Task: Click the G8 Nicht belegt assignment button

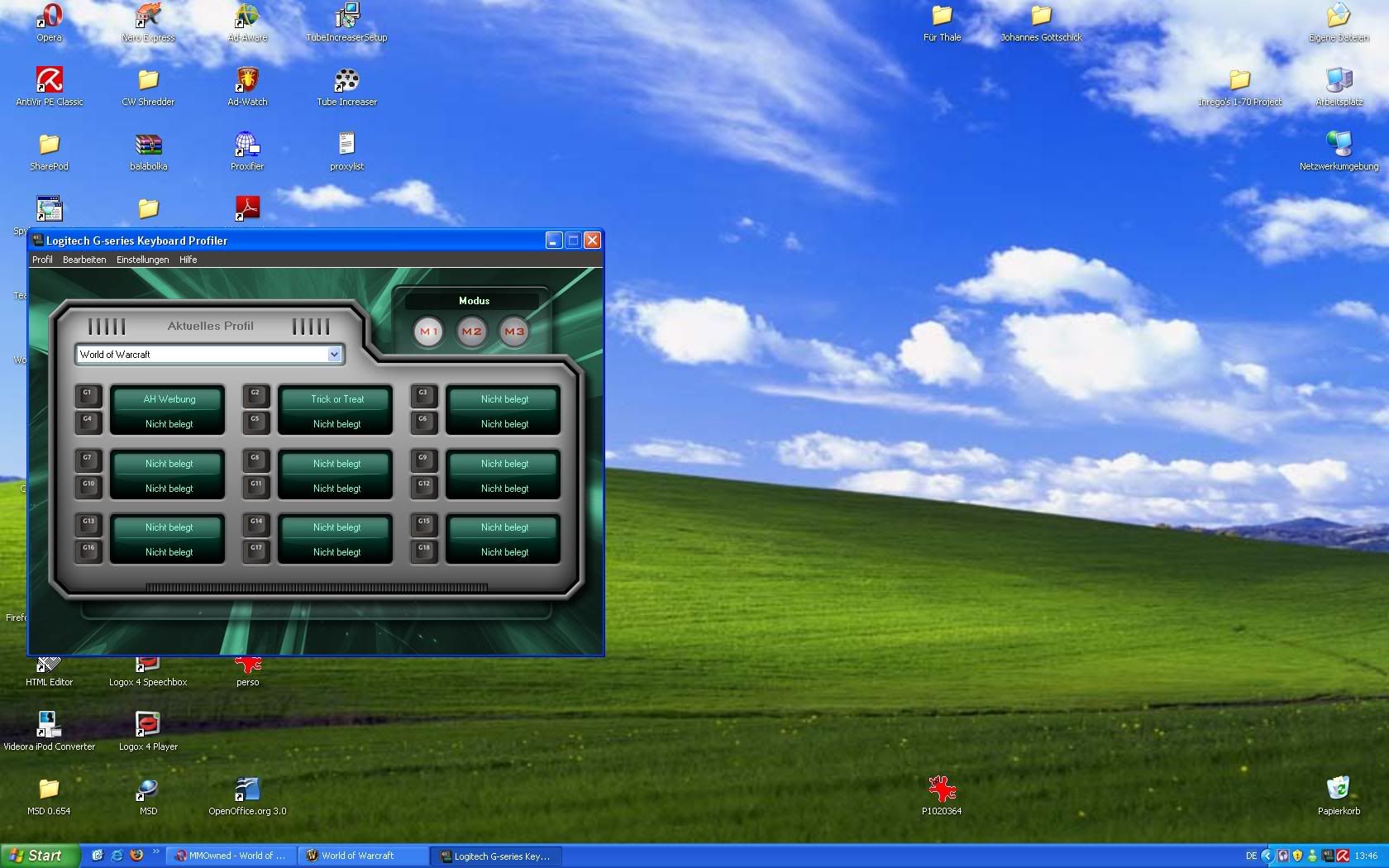Action: 337,464
